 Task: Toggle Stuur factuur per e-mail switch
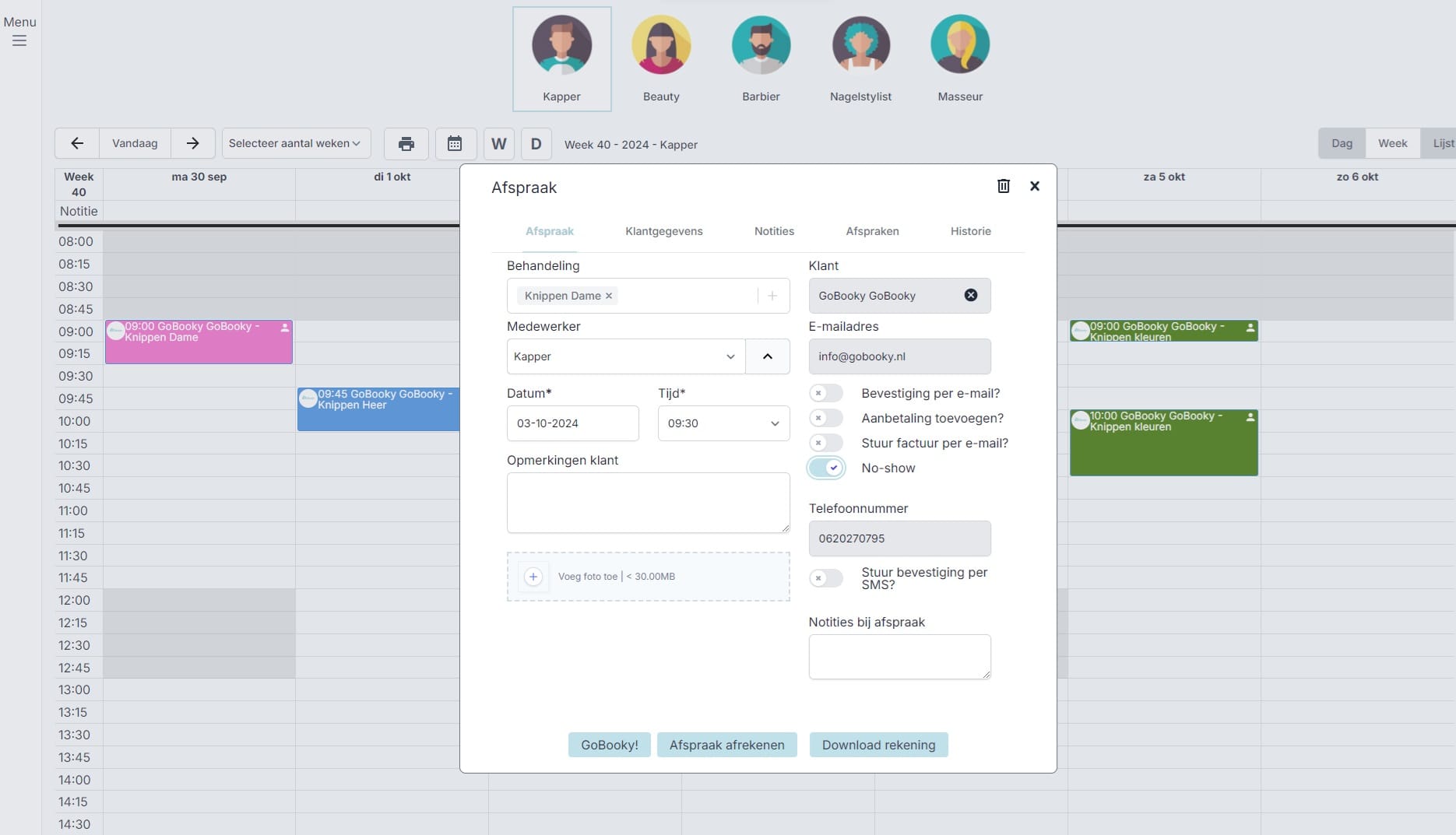coord(826,444)
